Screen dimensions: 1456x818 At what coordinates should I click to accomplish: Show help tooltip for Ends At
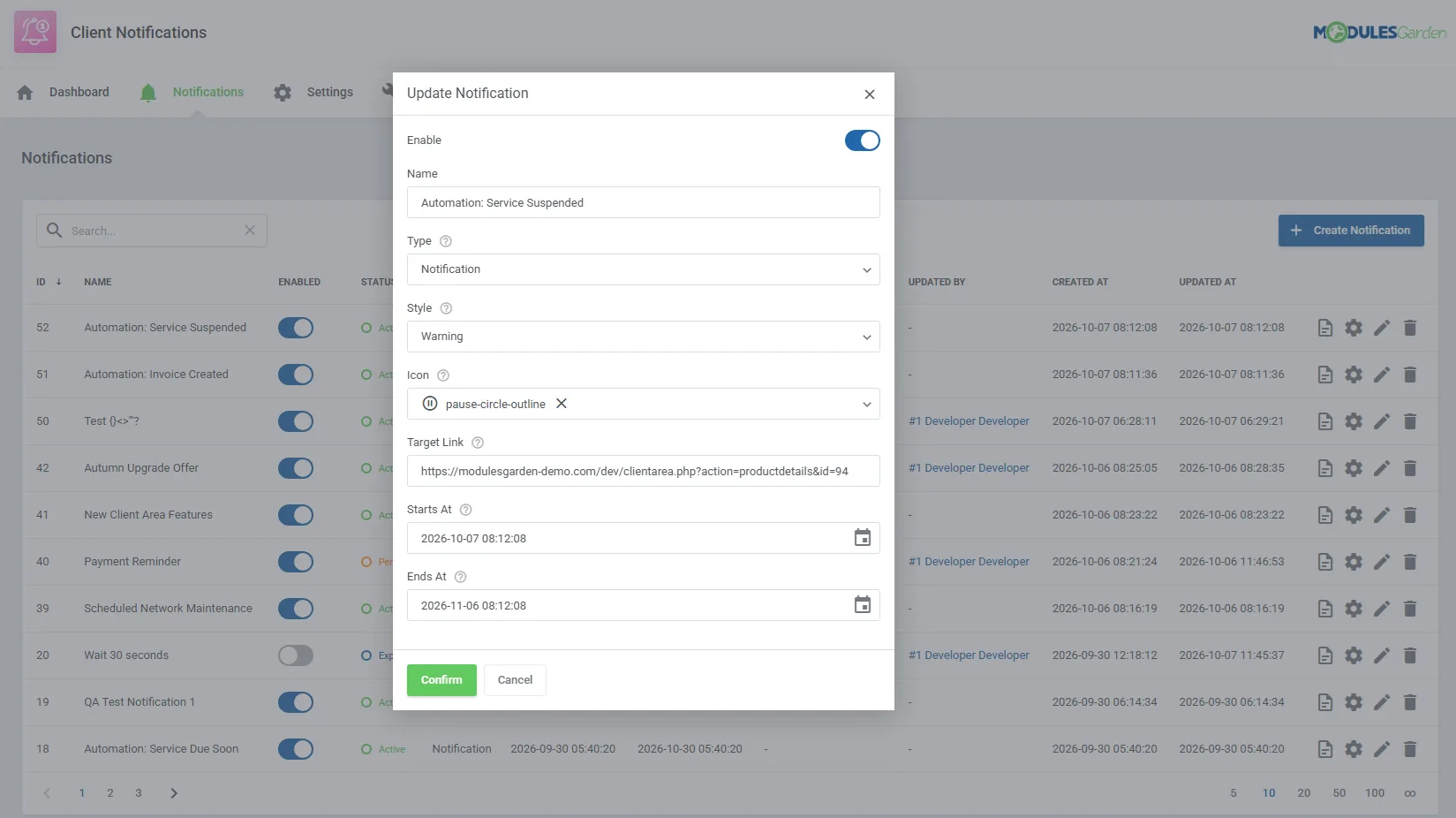460,577
